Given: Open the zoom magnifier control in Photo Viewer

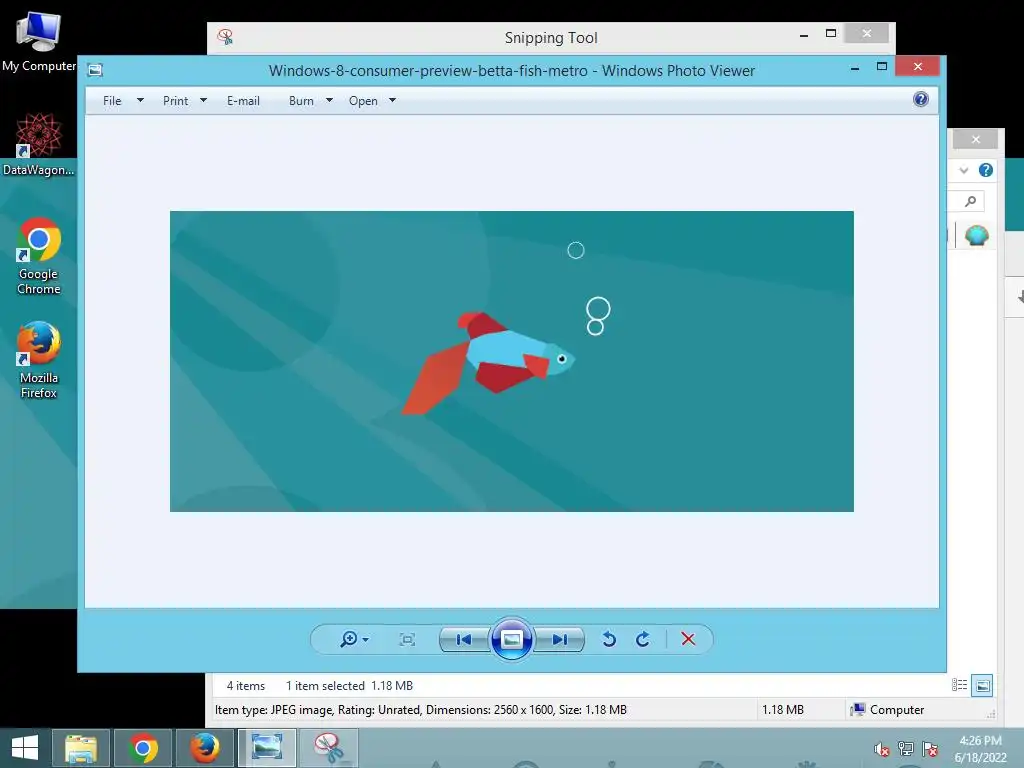Looking at the screenshot, I should (x=354, y=639).
